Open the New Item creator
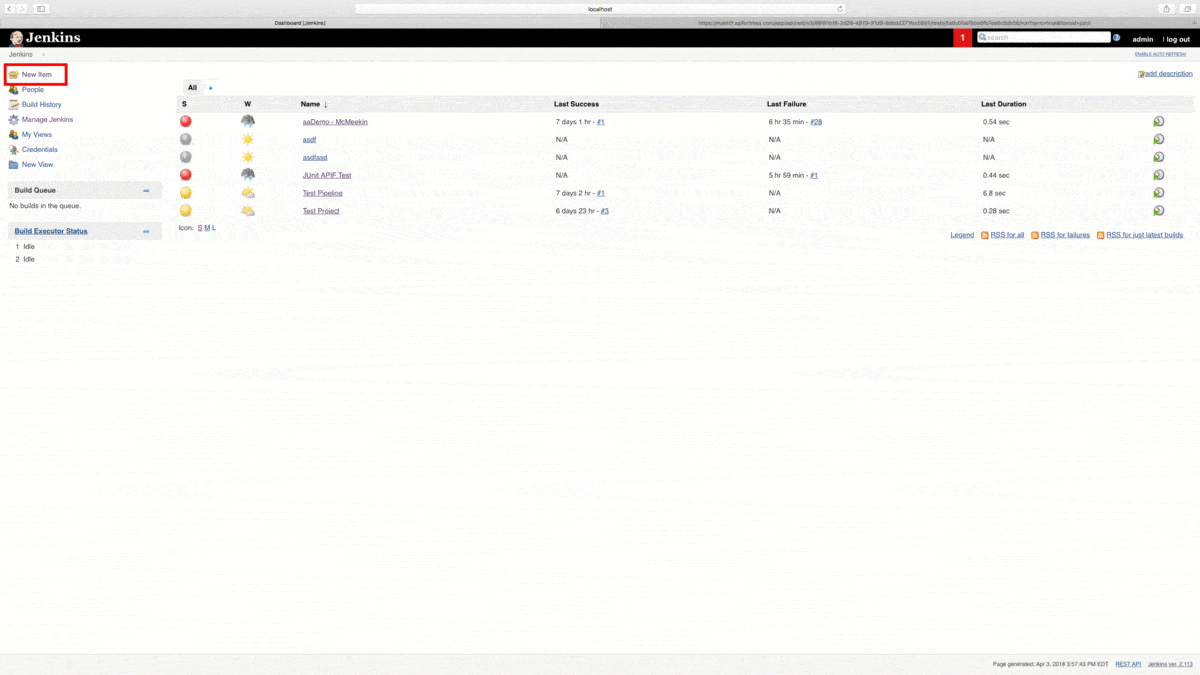This screenshot has height=675, width=1200. tap(35, 74)
